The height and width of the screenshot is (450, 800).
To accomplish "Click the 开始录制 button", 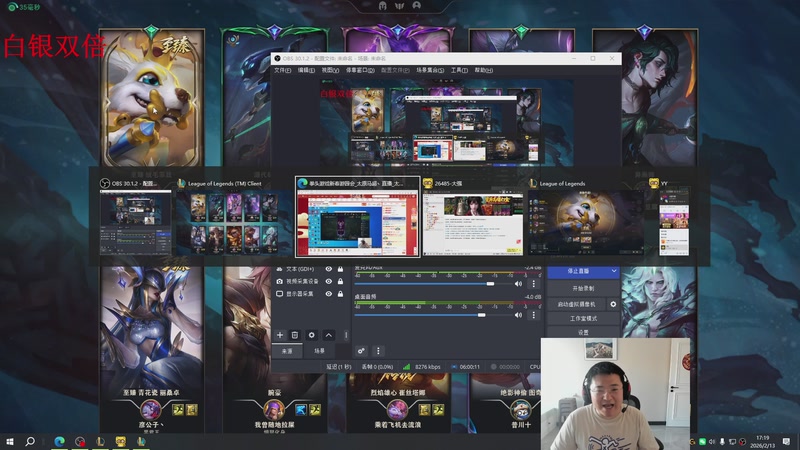I will [583, 288].
